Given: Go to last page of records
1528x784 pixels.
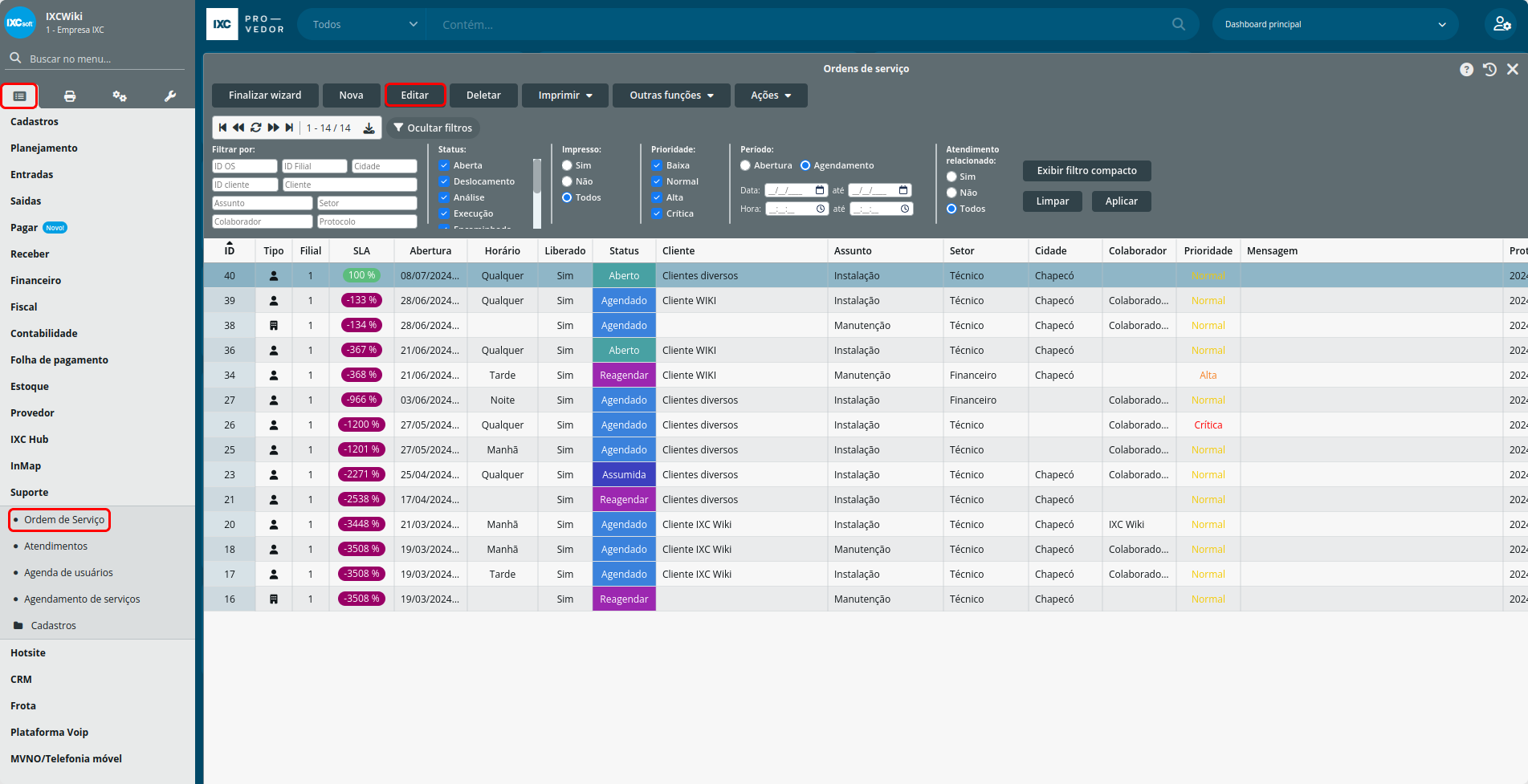Looking at the screenshot, I should point(289,128).
